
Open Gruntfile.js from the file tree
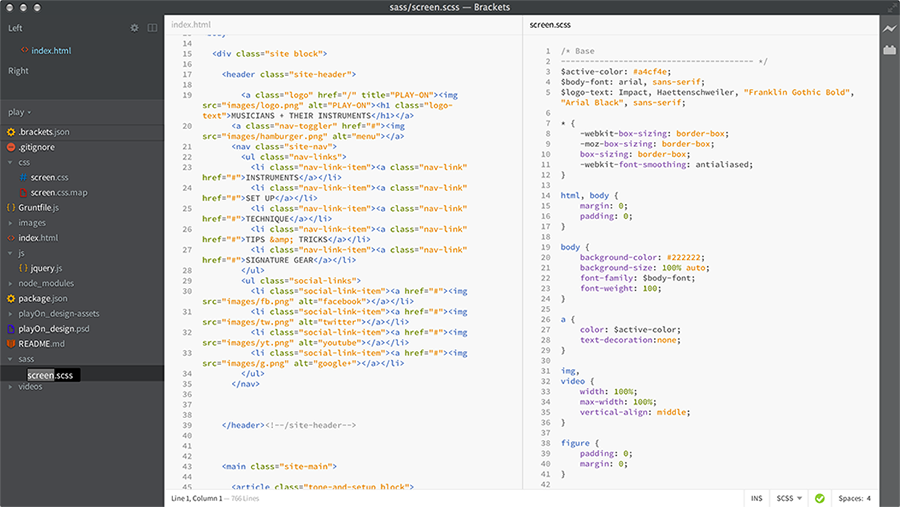pos(39,207)
